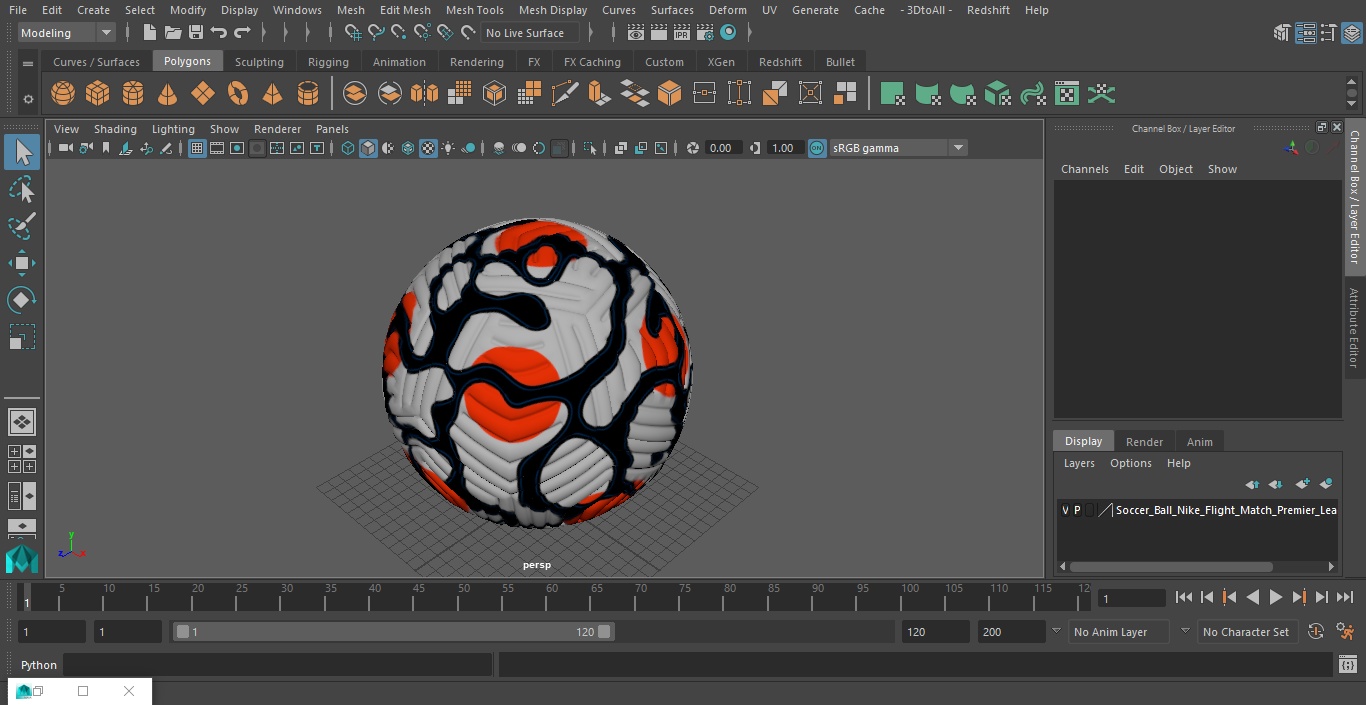The image size is (1366, 705).
Task: Click the range slider bar handle at 120
Action: point(604,632)
